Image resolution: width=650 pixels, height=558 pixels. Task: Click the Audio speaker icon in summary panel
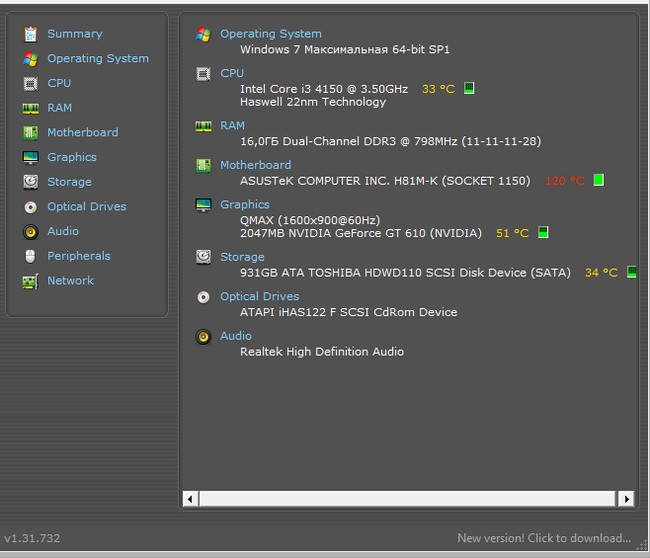(203, 337)
